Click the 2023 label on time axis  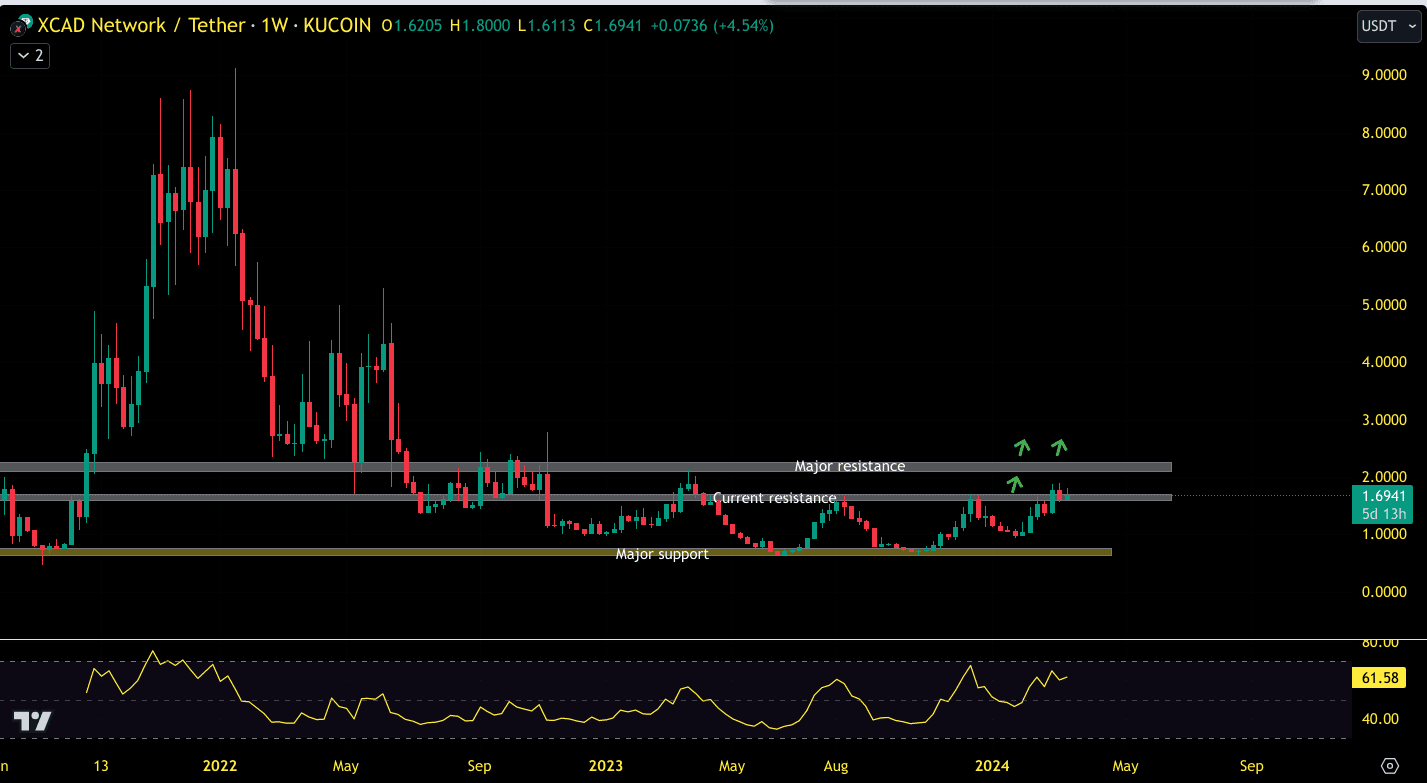click(605, 766)
